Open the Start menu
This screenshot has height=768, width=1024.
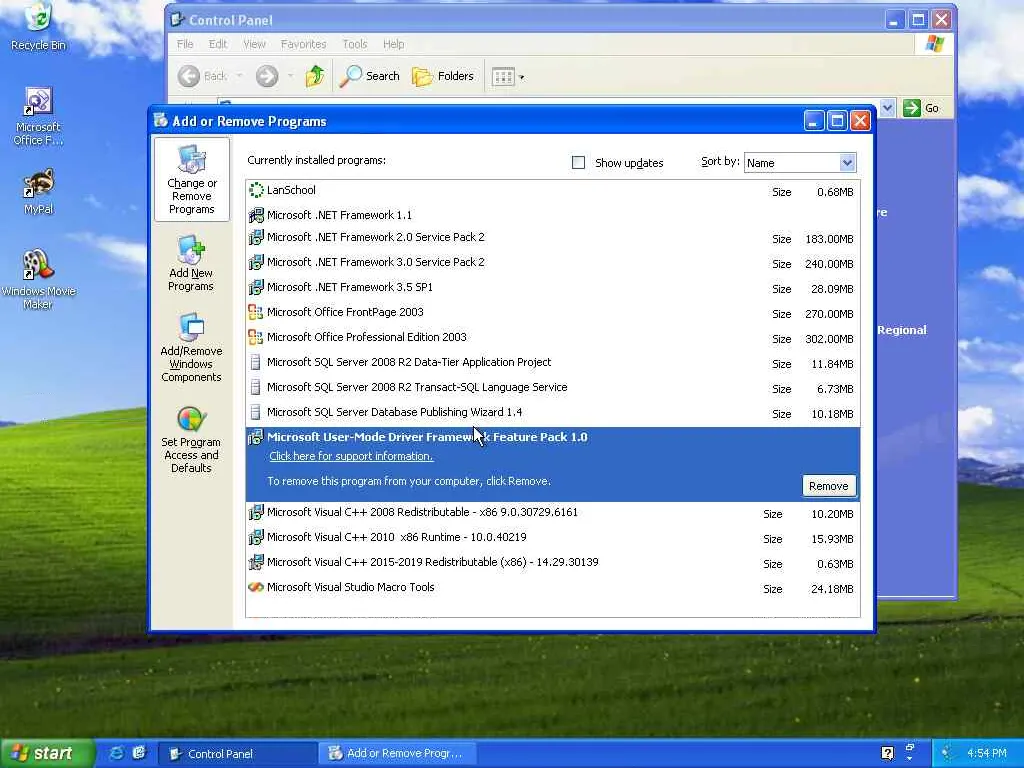pos(46,753)
